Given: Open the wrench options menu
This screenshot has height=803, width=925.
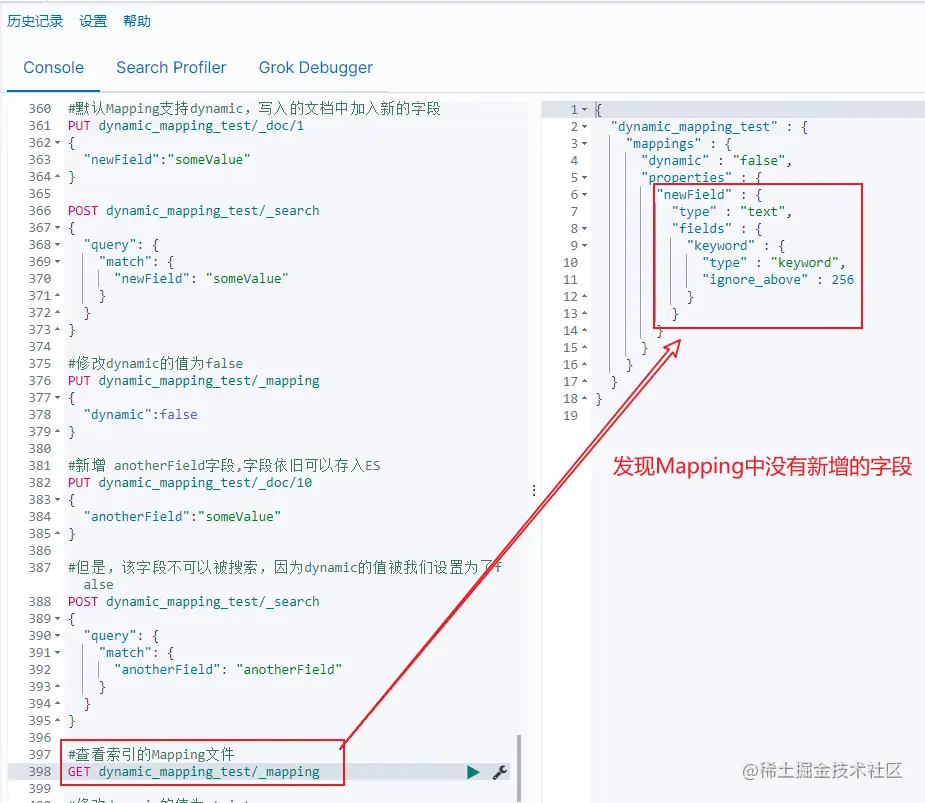Looking at the screenshot, I should pyautogui.click(x=500, y=772).
